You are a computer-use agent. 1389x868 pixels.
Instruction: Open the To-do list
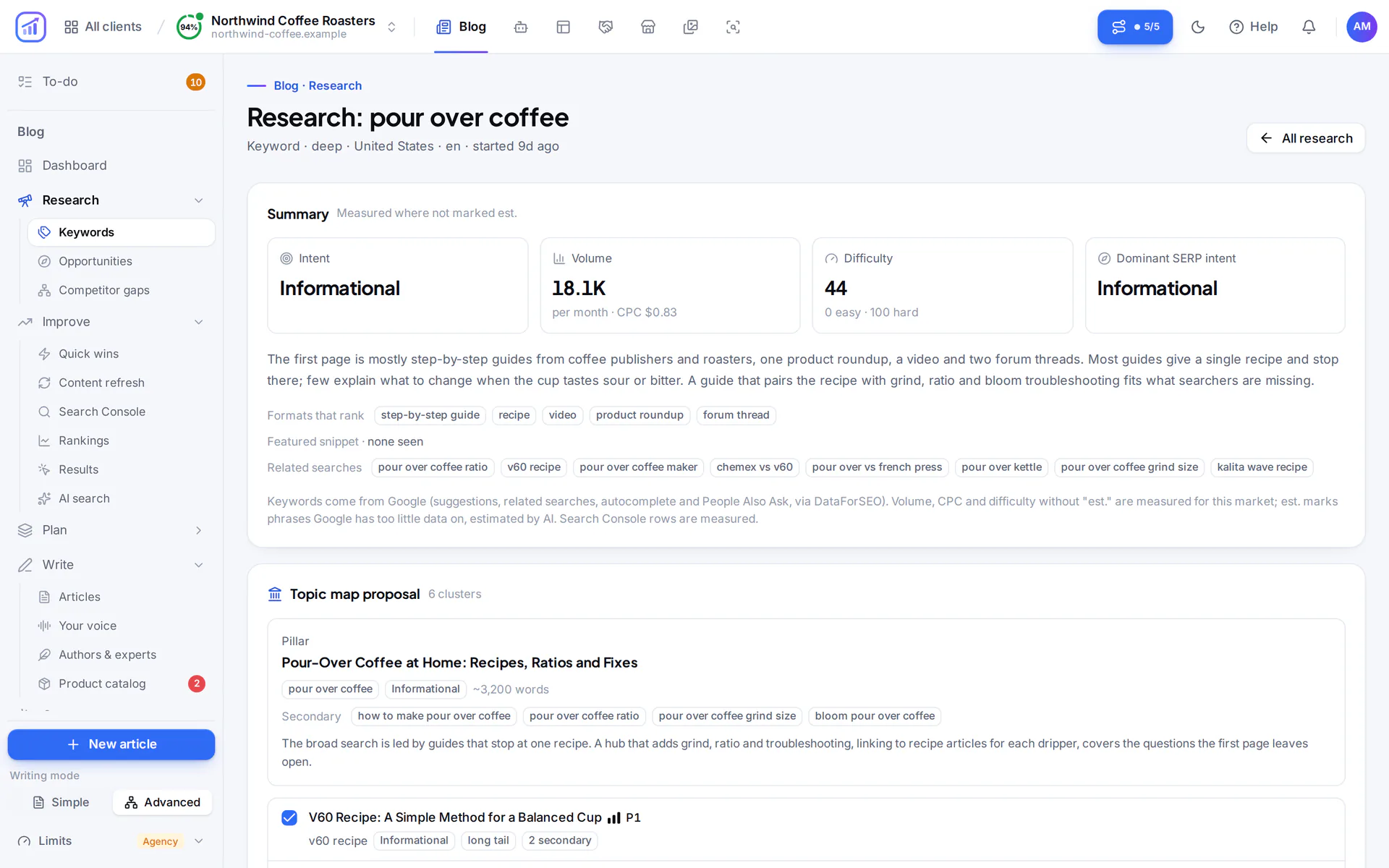point(111,82)
